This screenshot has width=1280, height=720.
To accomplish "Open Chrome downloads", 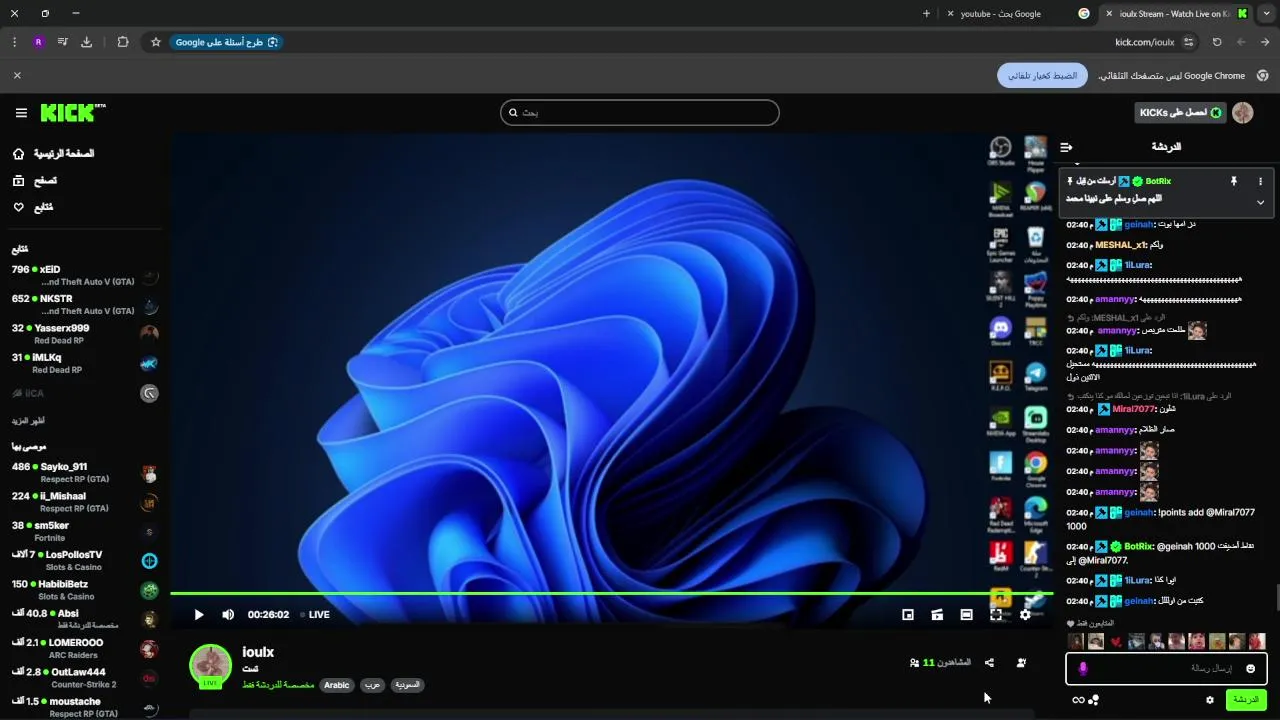I will (86, 42).
